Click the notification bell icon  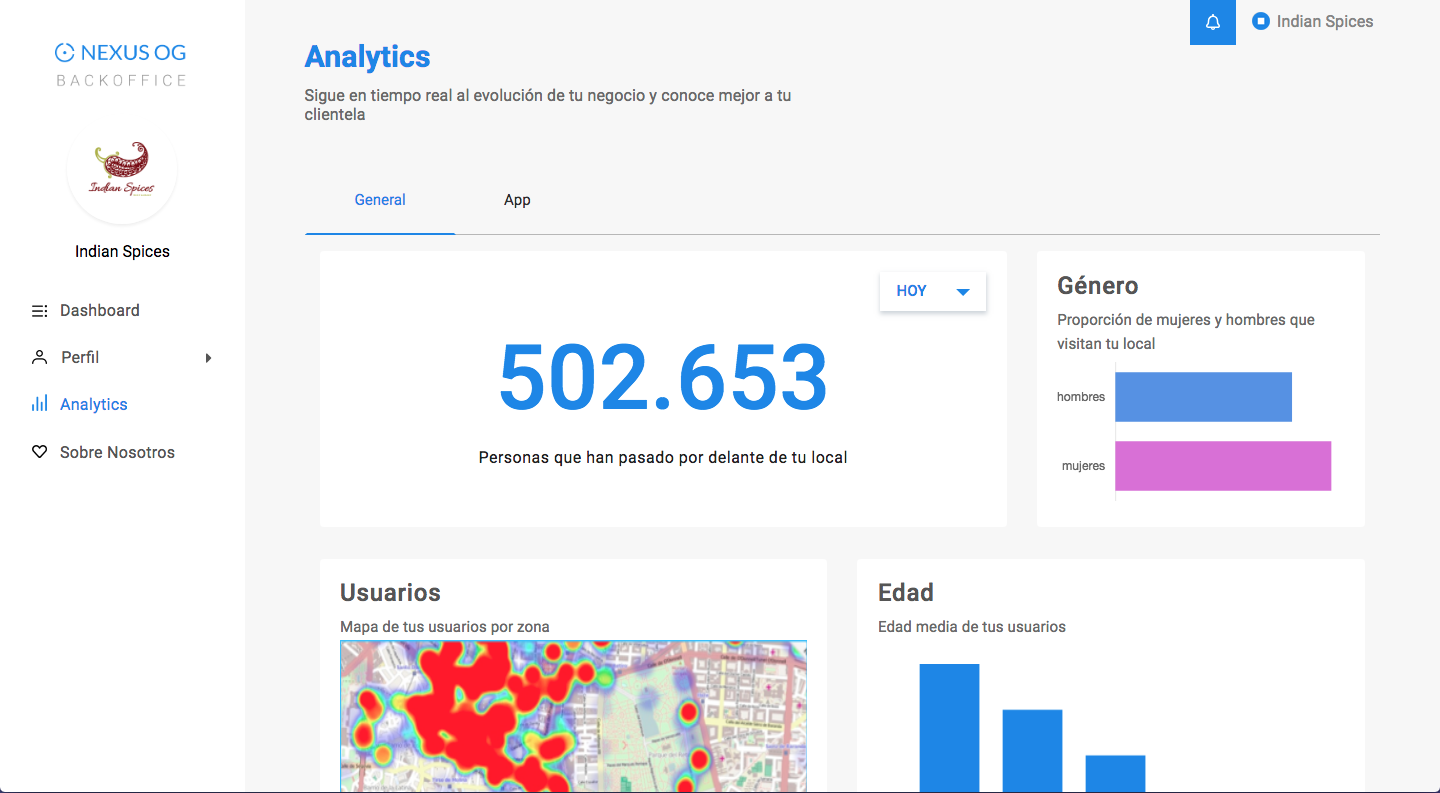click(x=1213, y=22)
